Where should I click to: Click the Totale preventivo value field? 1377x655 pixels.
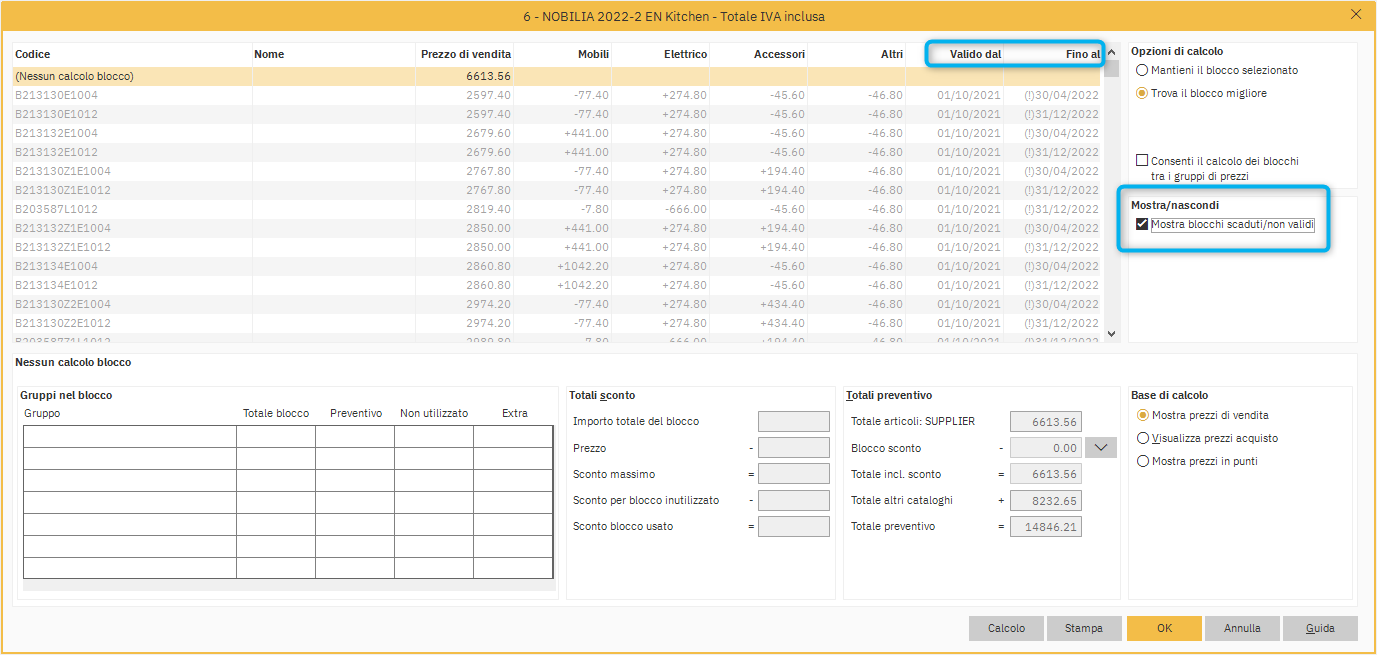[x=1045, y=526]
